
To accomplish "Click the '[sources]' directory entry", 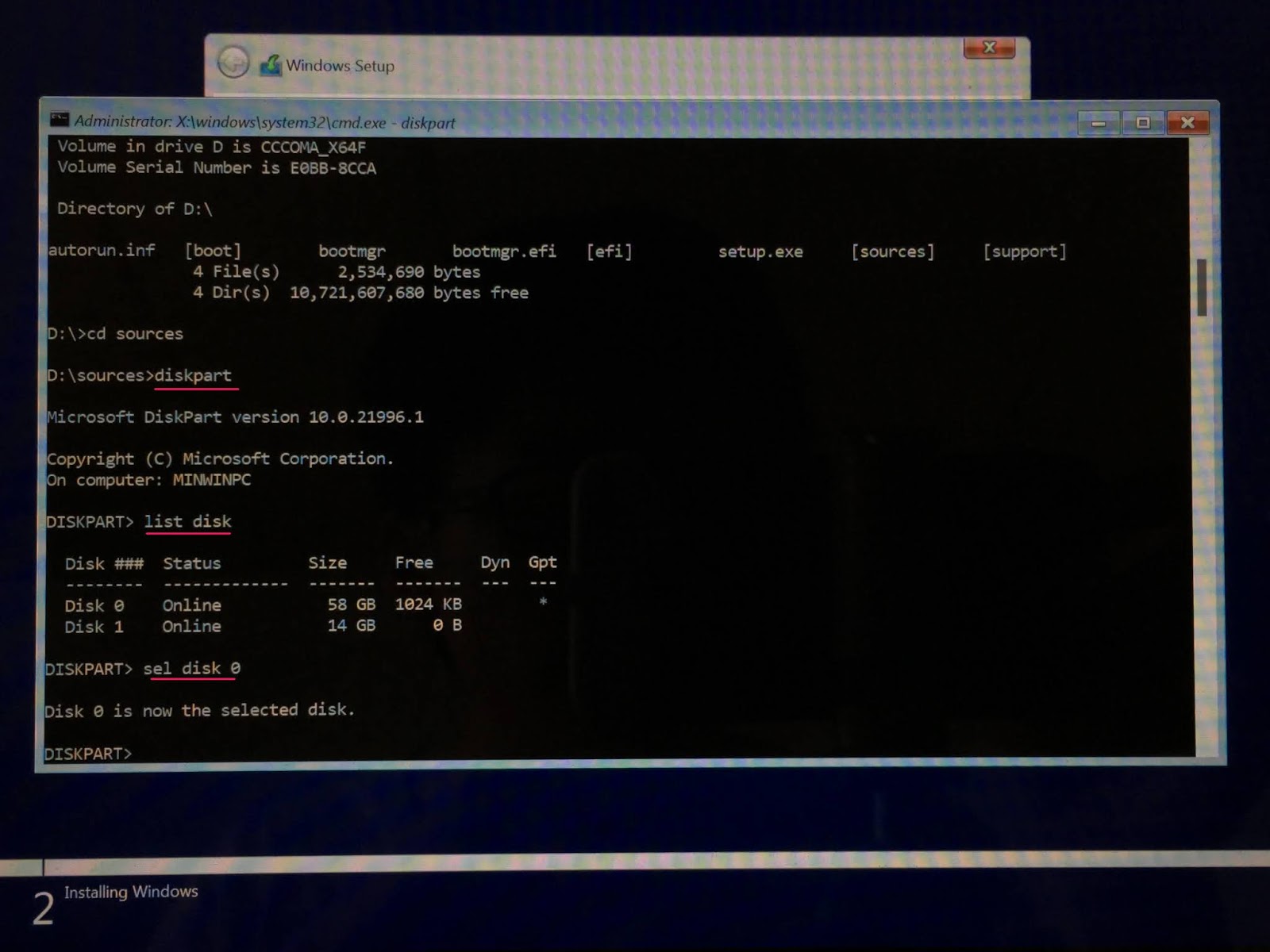I will (x=892, y=251).
